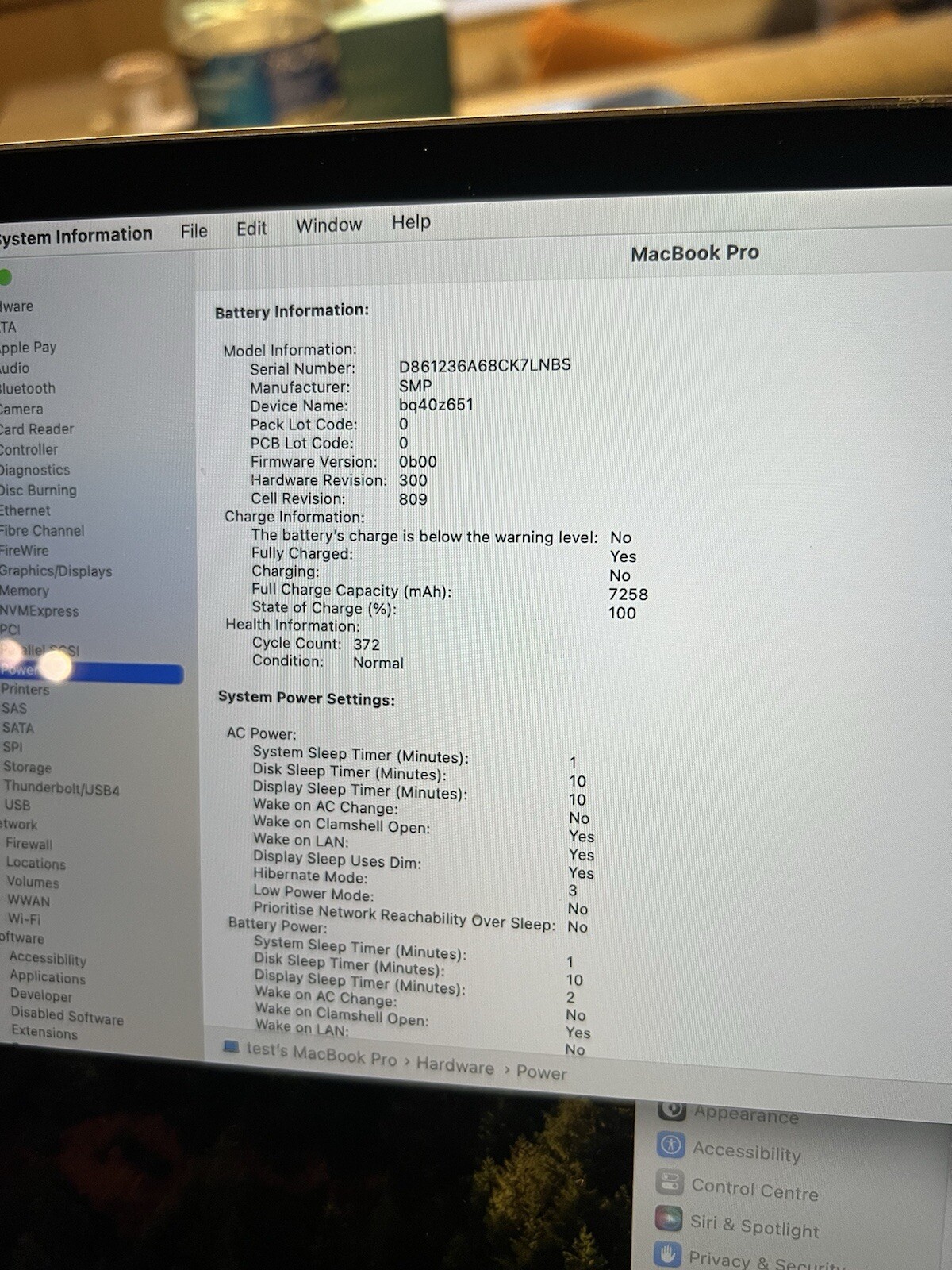952x1270 pixels.
Task: Select WWAN under Network
Action: 29,901
